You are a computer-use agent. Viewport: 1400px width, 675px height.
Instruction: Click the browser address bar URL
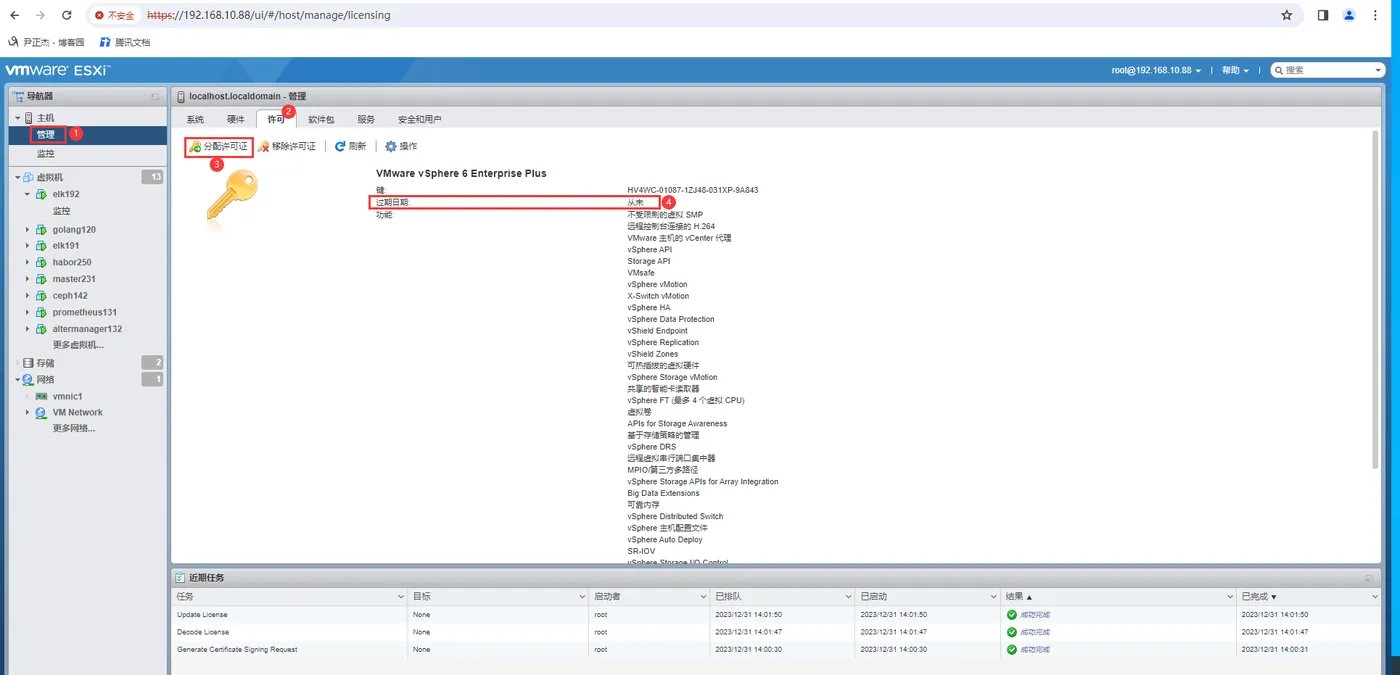[x=268, y=15]
